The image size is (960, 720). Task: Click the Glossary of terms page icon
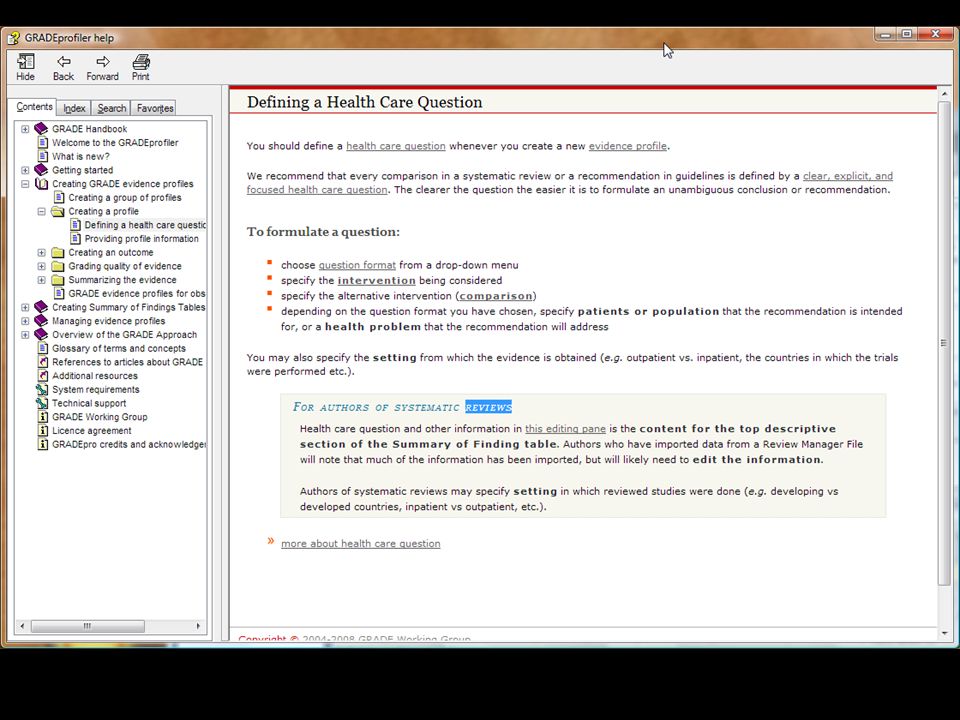click(x=43, y=348)
